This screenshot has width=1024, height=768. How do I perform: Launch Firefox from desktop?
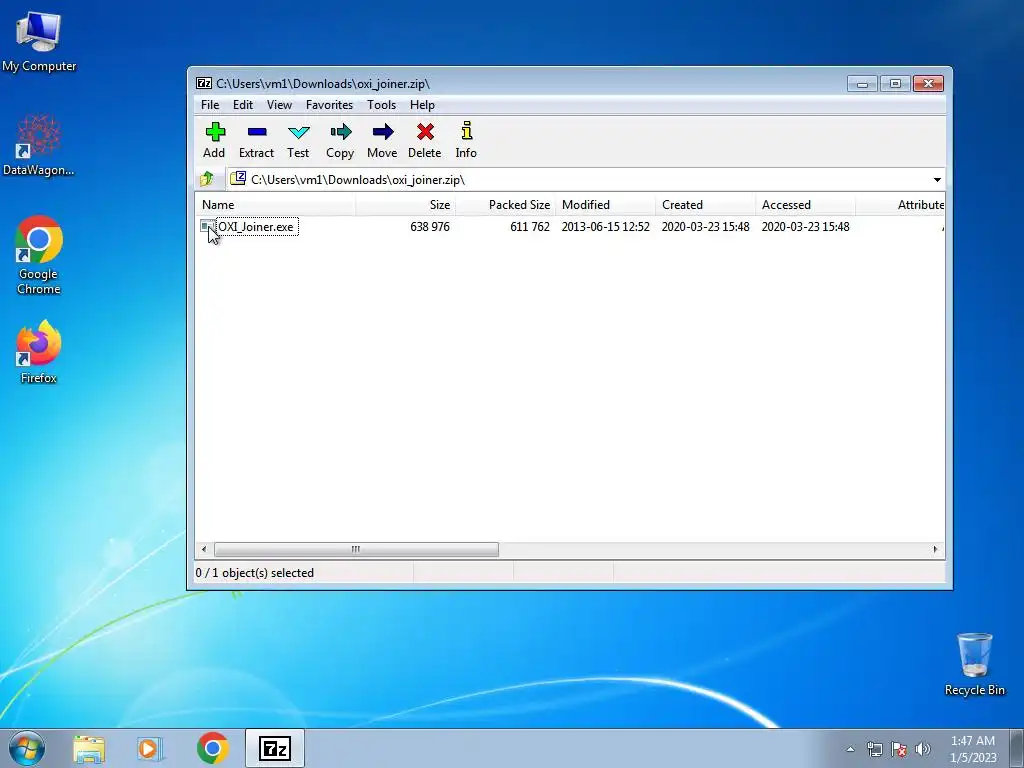pos(39,352)
